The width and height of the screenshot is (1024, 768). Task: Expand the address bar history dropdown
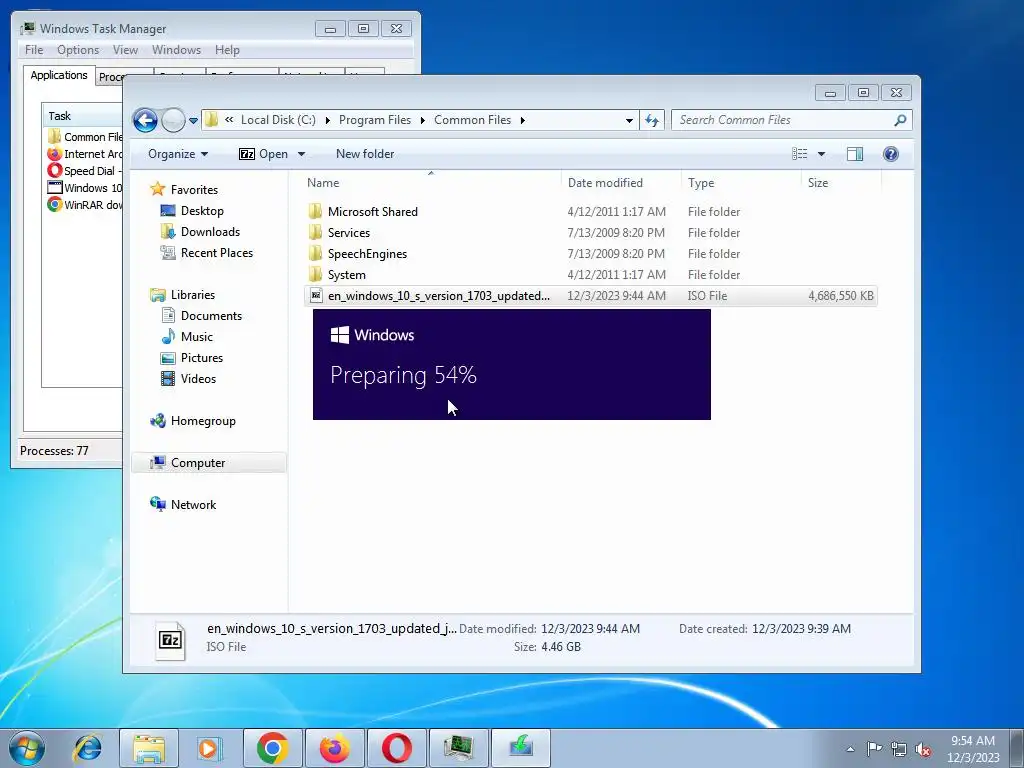coord(629,121)
